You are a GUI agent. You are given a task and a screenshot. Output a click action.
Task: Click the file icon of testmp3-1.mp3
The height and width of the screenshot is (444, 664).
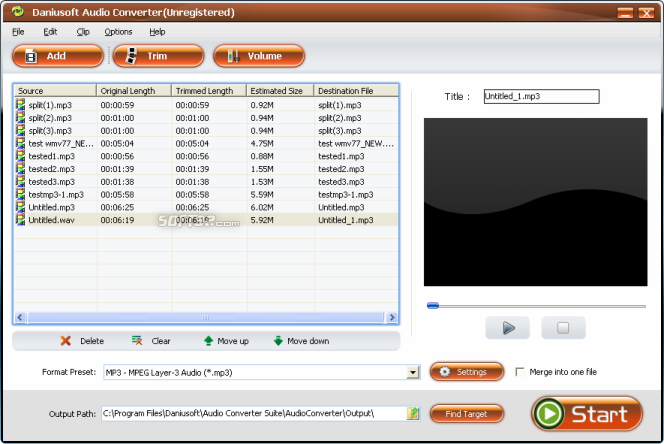20,194
